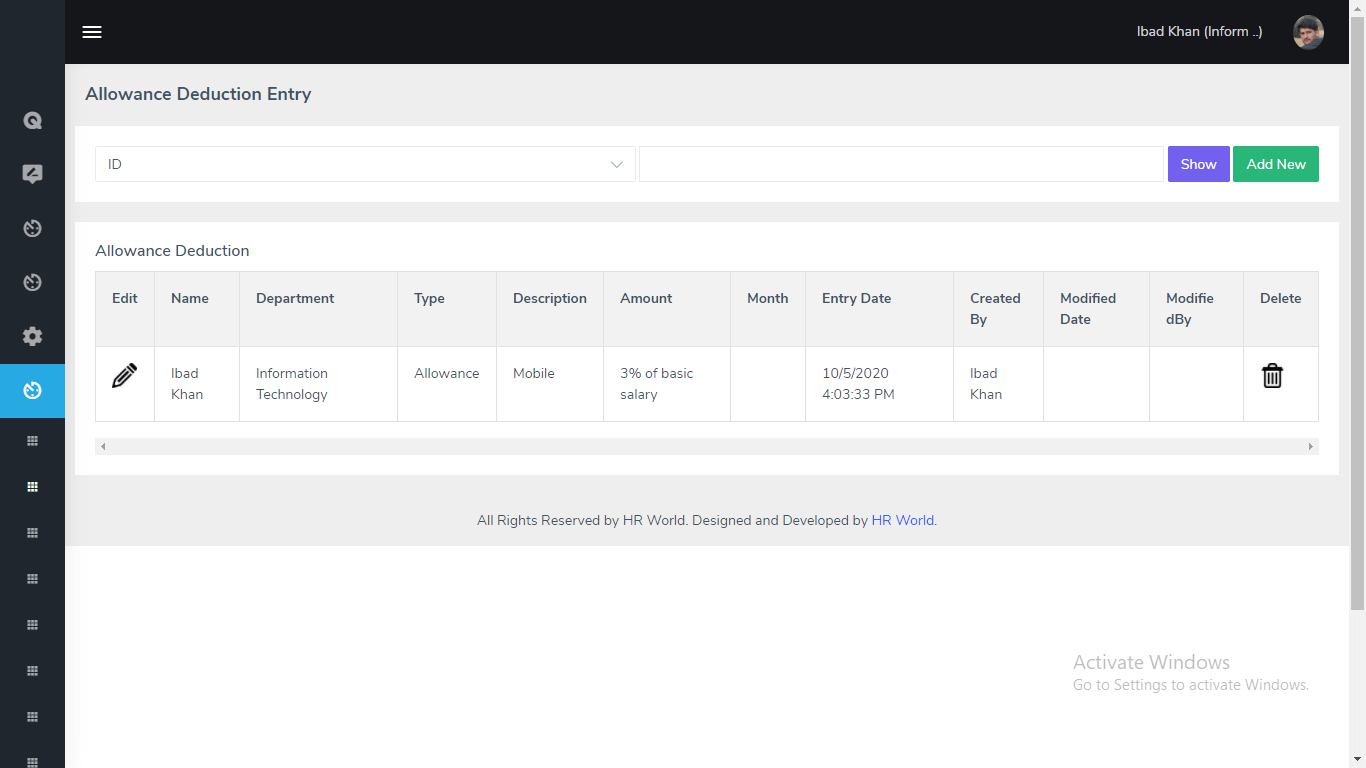Open the settings gear in sidebar
The image size is (1366, 768).
click(32, 336)
